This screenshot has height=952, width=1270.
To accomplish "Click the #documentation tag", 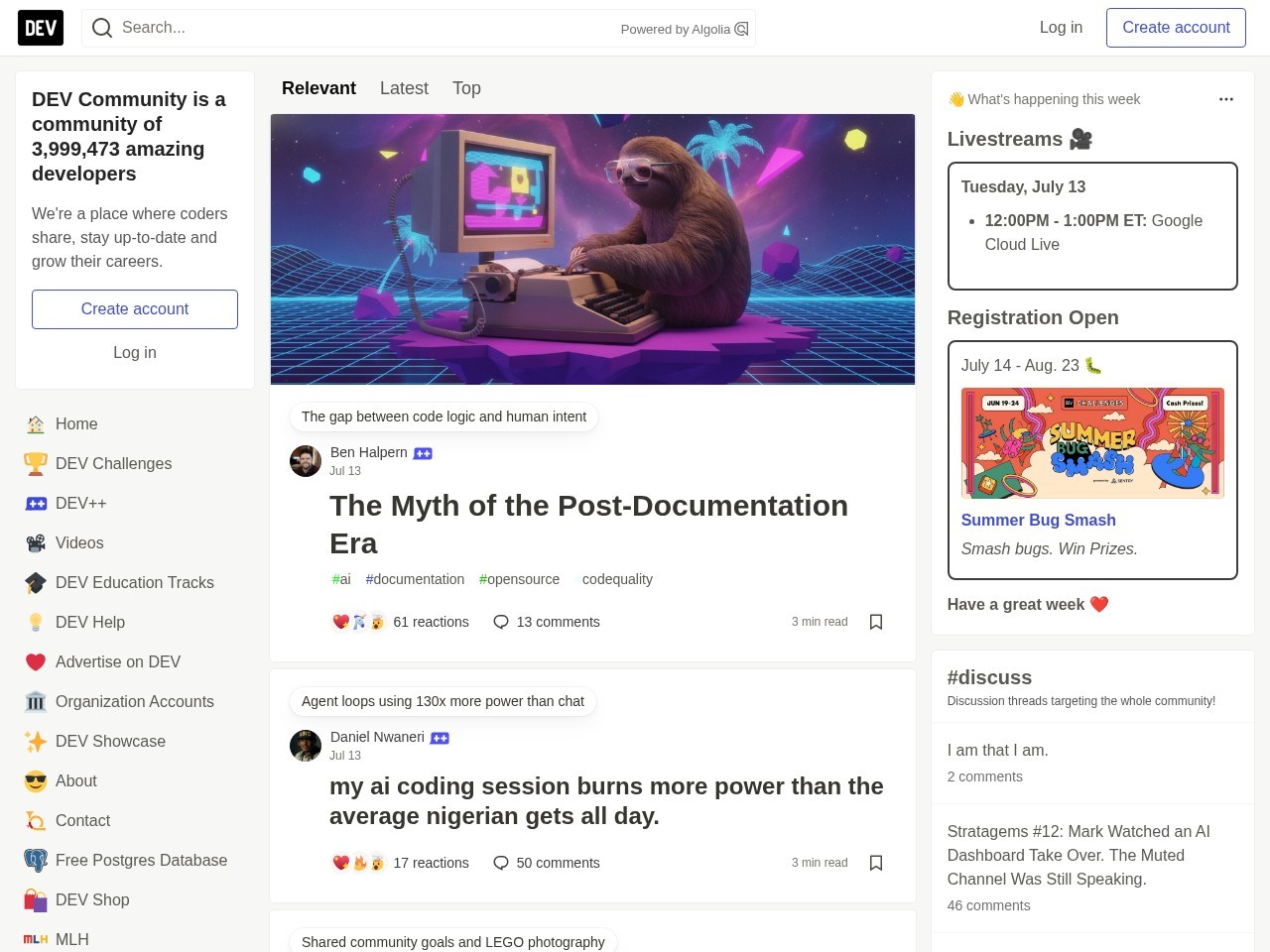I will coord(415,579).
